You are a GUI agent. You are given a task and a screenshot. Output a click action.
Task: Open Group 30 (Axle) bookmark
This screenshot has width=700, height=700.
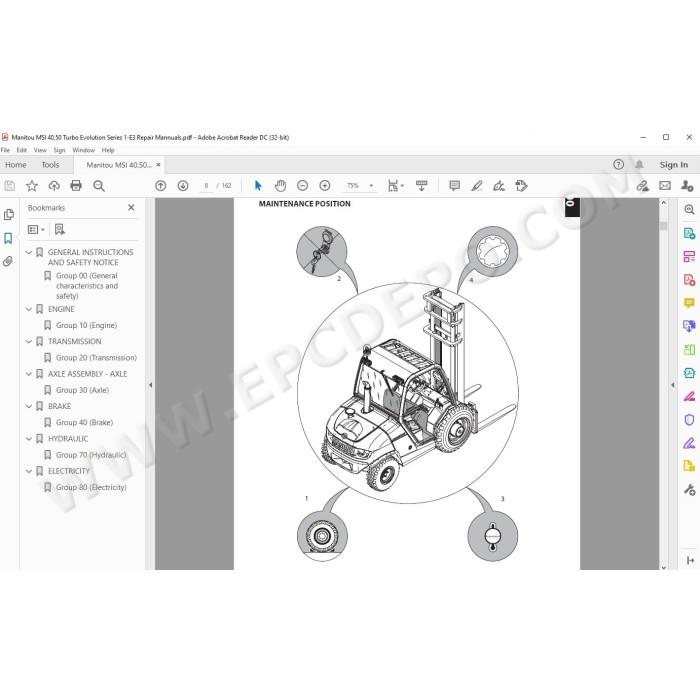[83, 390]
